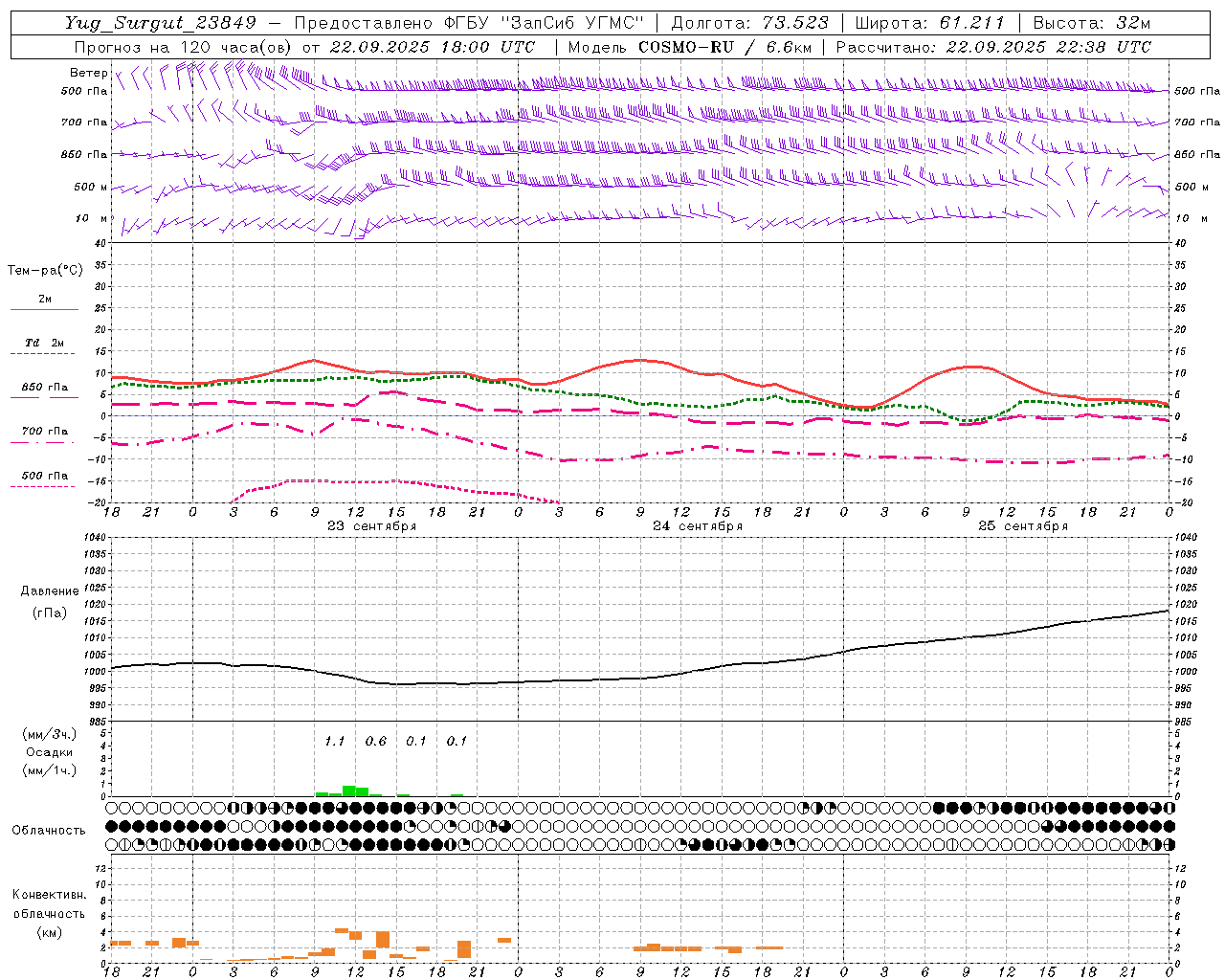The height and width of the screenshot is (980, 1225).
Task: Click the 700 гПа temperature legend entry
Action: pyautogui.click(x=44, y=432)
